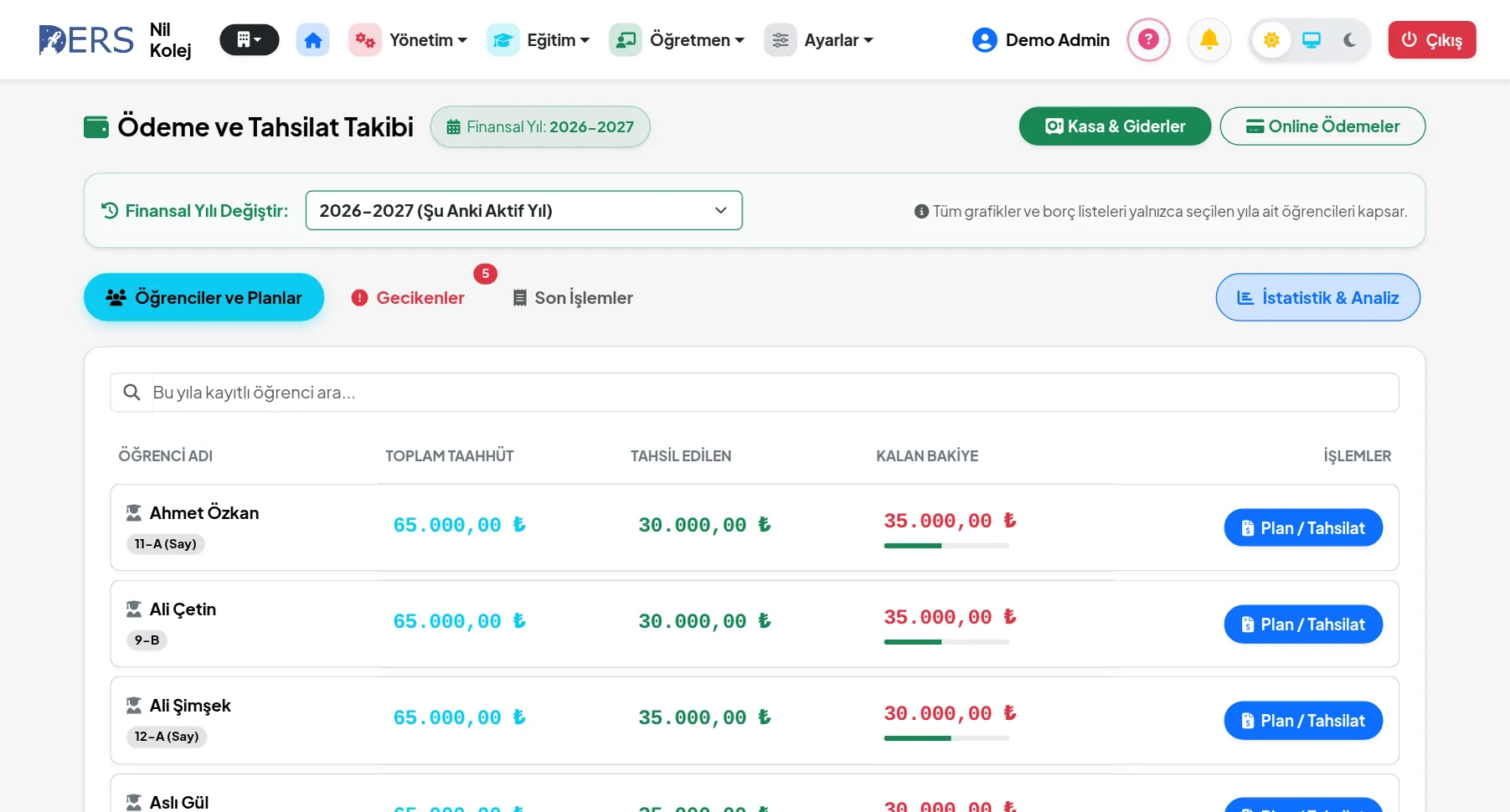
Task: Log out with the Çıkış button
Action: click(1432, 40)
